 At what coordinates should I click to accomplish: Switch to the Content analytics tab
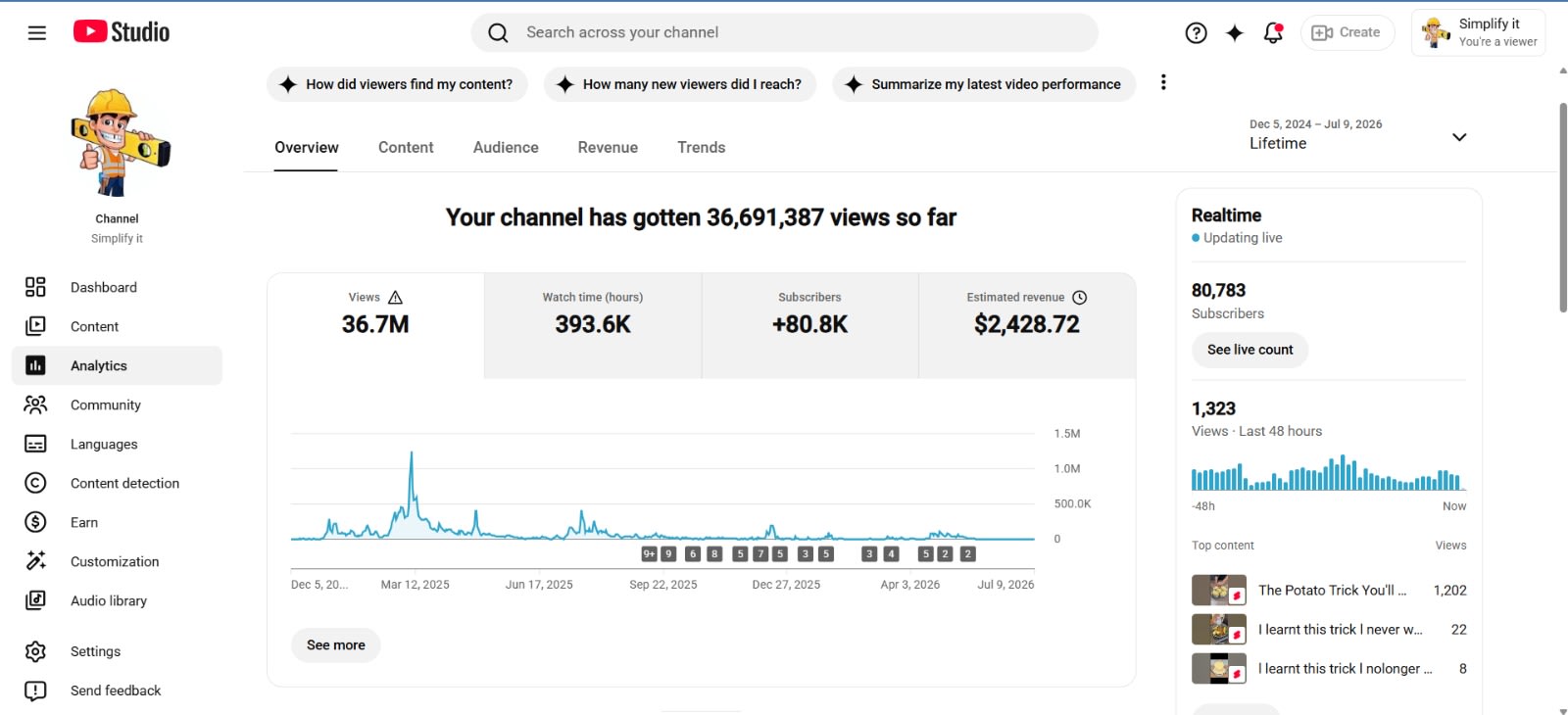[x=406, y=148]
